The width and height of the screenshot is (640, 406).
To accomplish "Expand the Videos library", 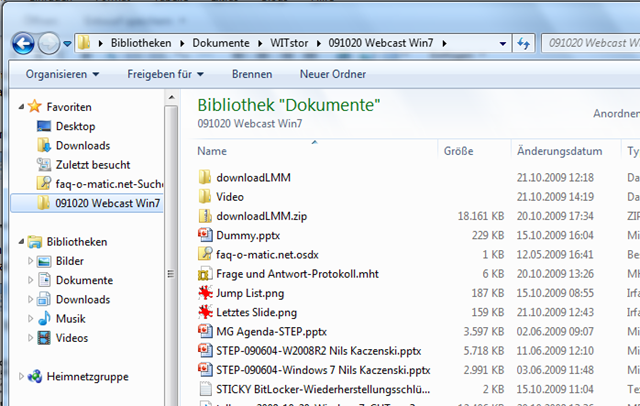I will (x=30, y=337).
